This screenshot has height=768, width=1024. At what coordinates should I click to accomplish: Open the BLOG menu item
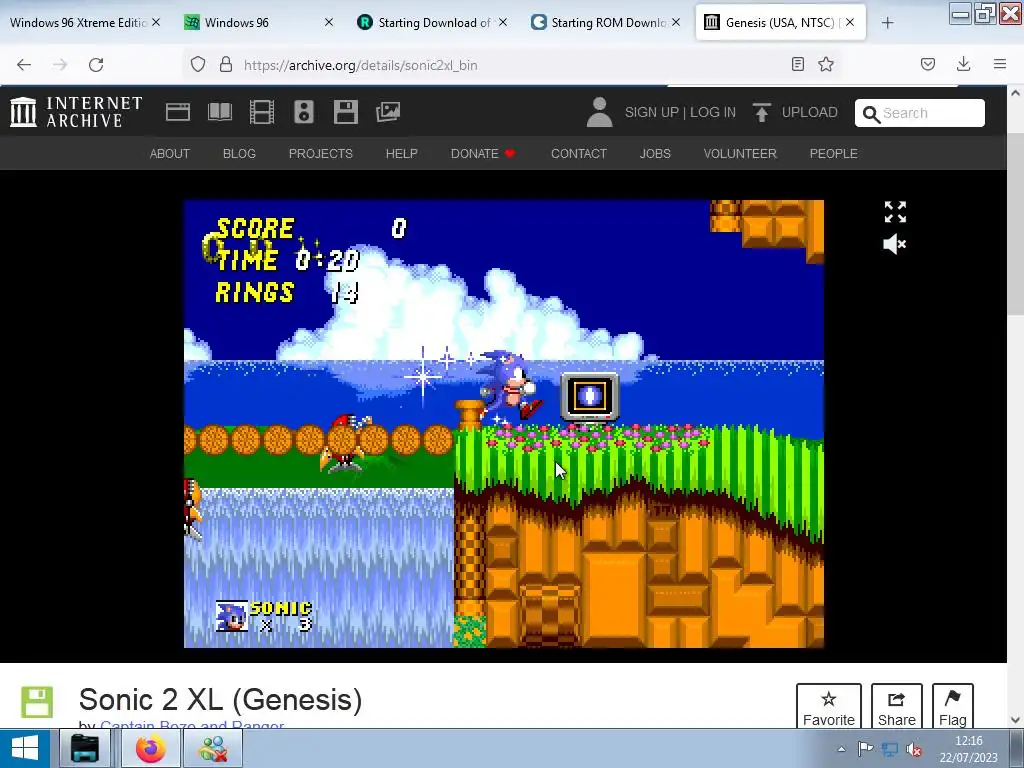click(x=239, y=153)
